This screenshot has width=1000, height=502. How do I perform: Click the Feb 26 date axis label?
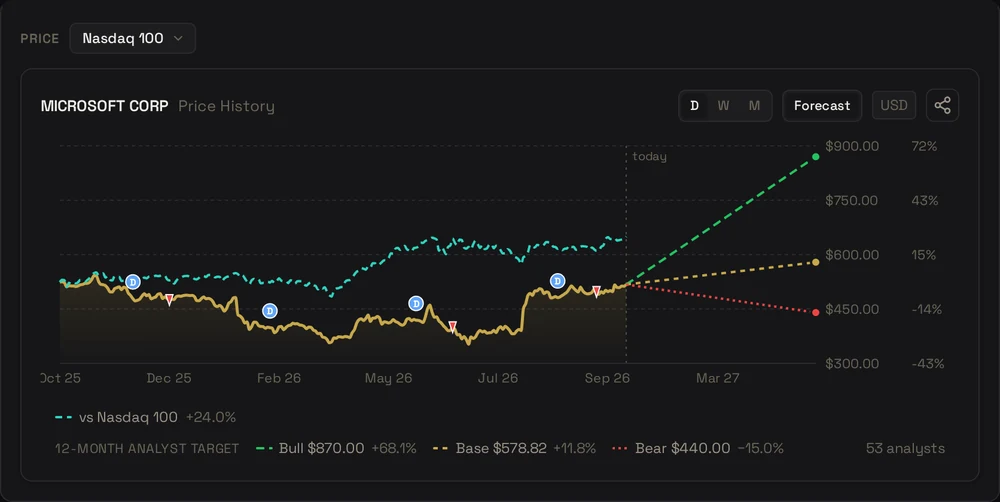[x=279, y=378]
